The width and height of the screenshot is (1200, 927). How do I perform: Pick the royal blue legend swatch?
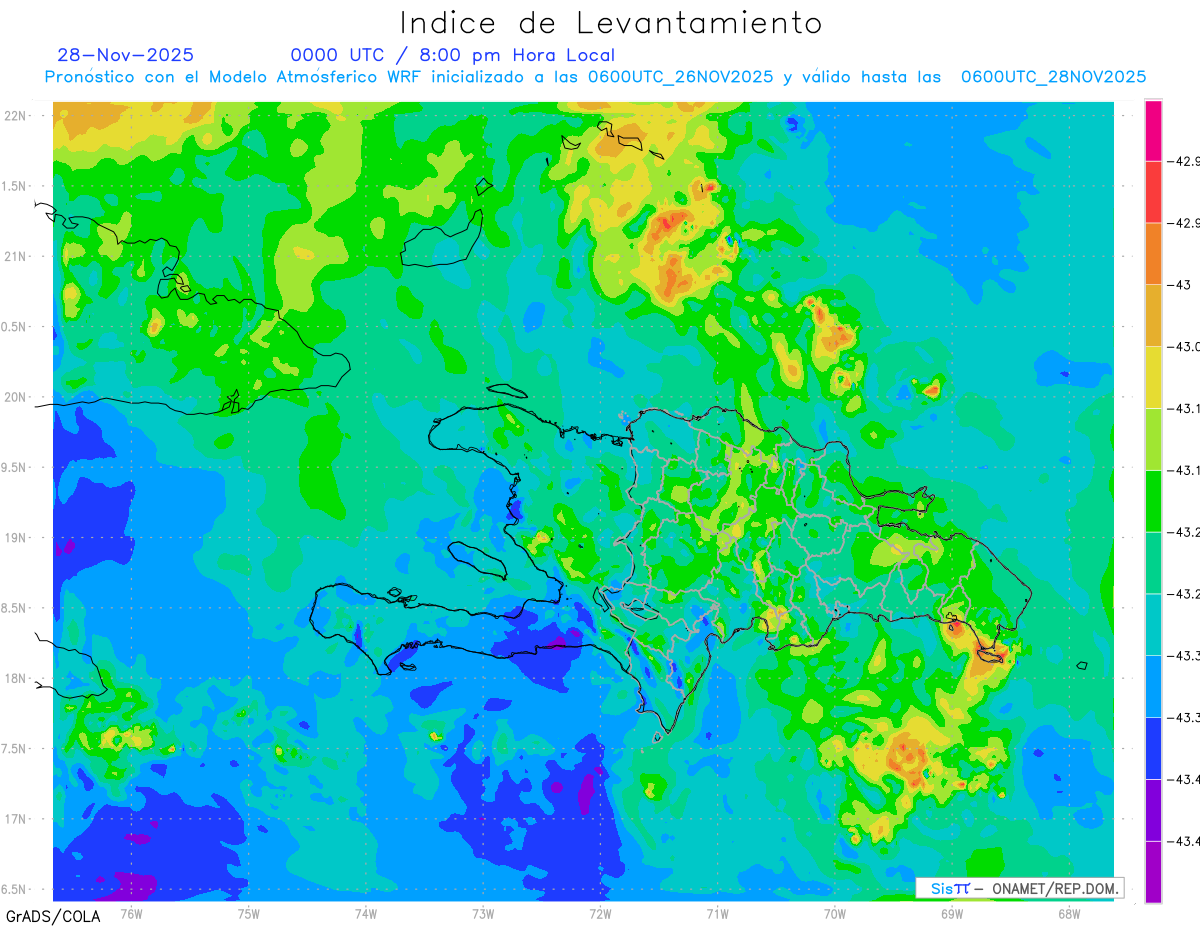tap(1153, 747)
